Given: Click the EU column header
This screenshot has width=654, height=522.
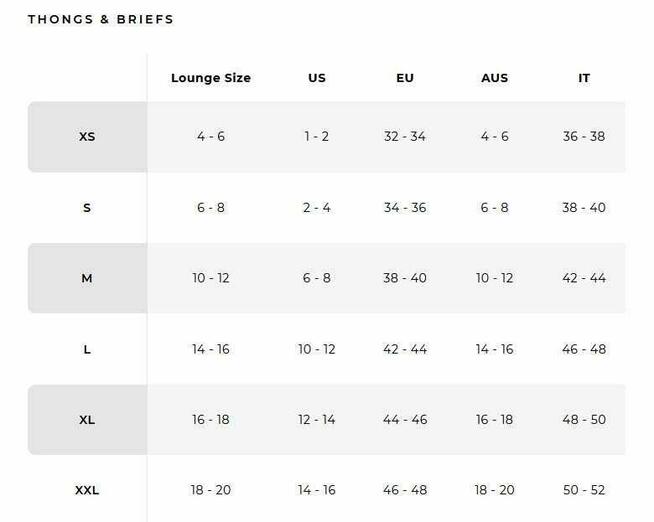Looking at the screenshot, I should [x=405, y=78].
